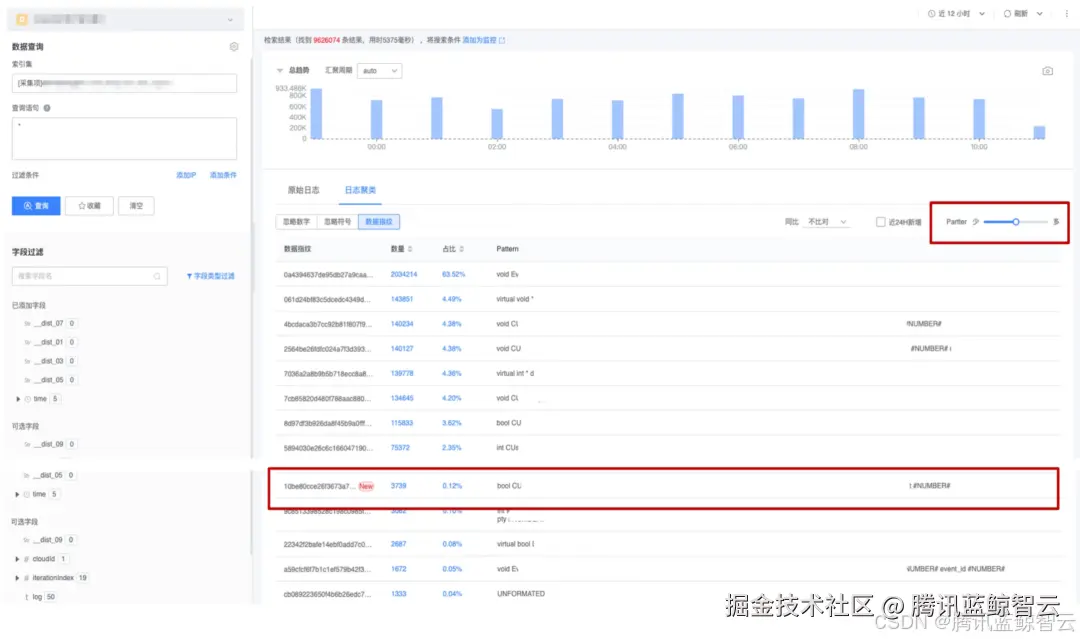The height and width of the screenshot is (639, 1080).
Task: Collapse the 总趋势 trend chart section
Action: pos(280,71)
